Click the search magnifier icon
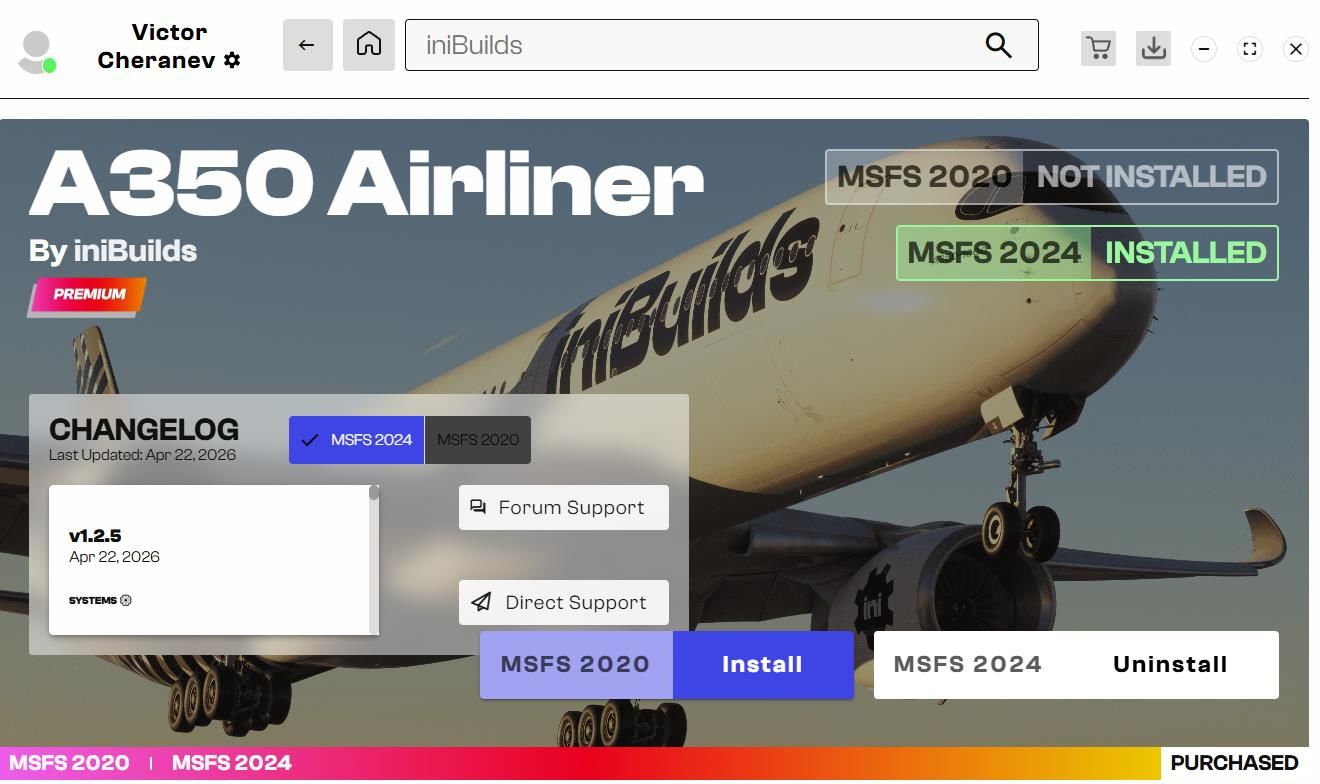The height and width of the screenshot is (784, 1320). [x=998, y=45]
